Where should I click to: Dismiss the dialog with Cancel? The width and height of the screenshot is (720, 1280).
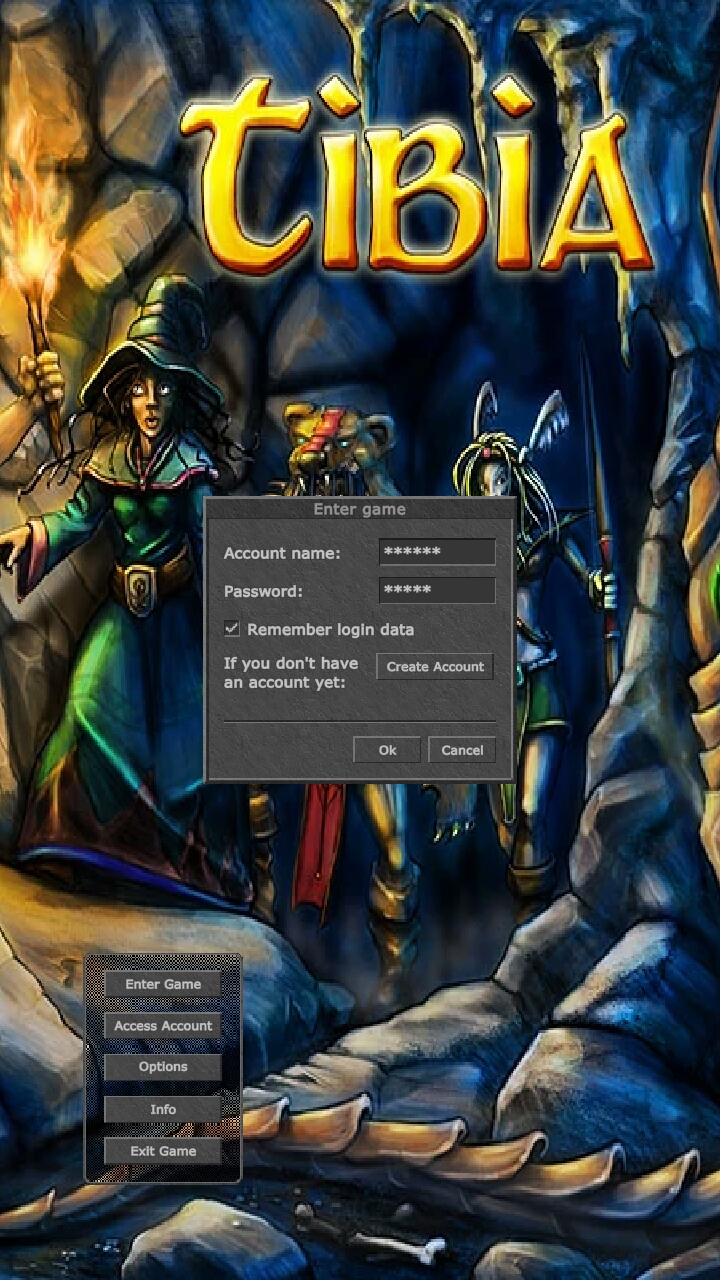pyautogui.click(x=462, y=750)
